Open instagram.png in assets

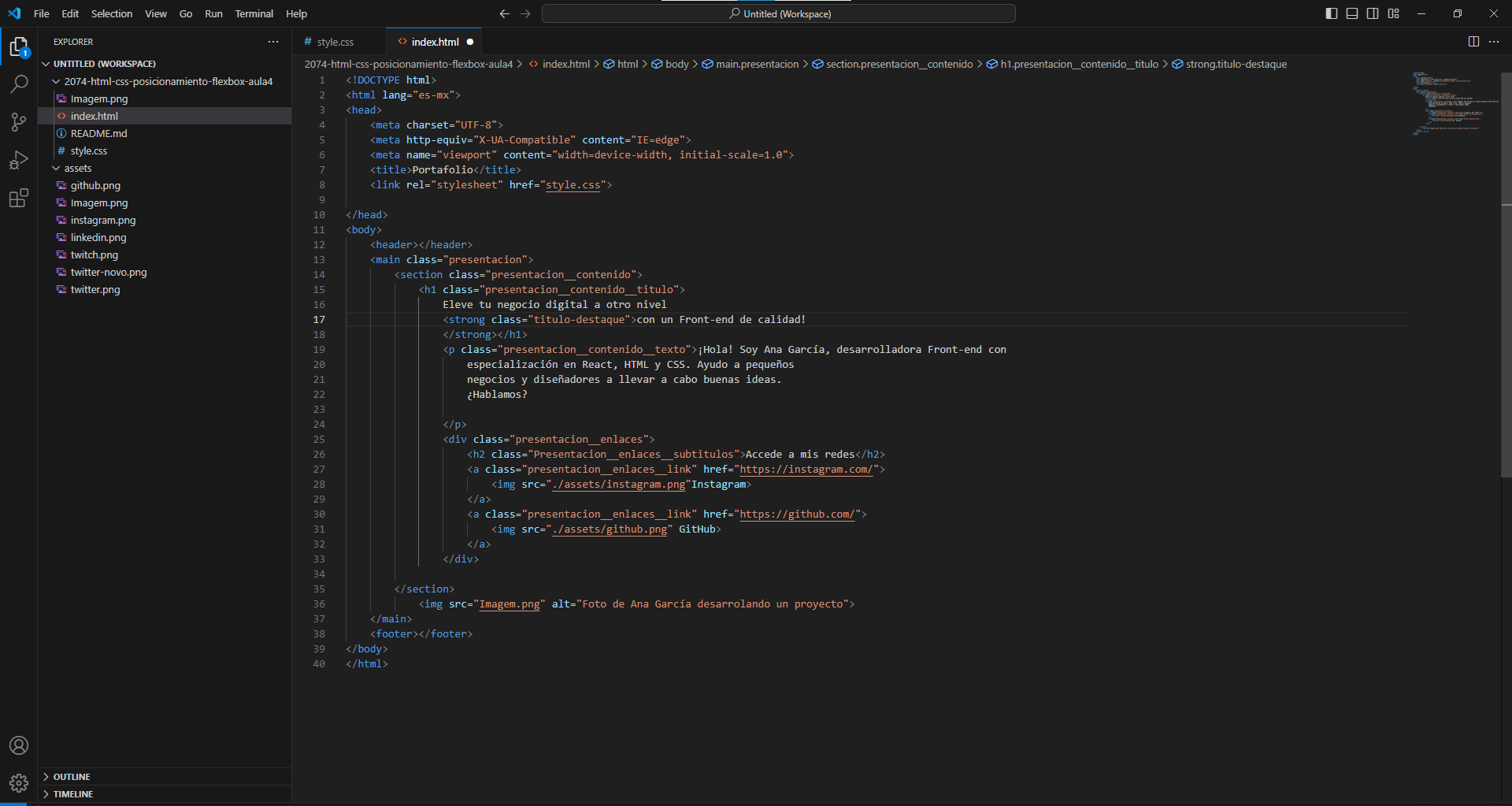(165, 220)
